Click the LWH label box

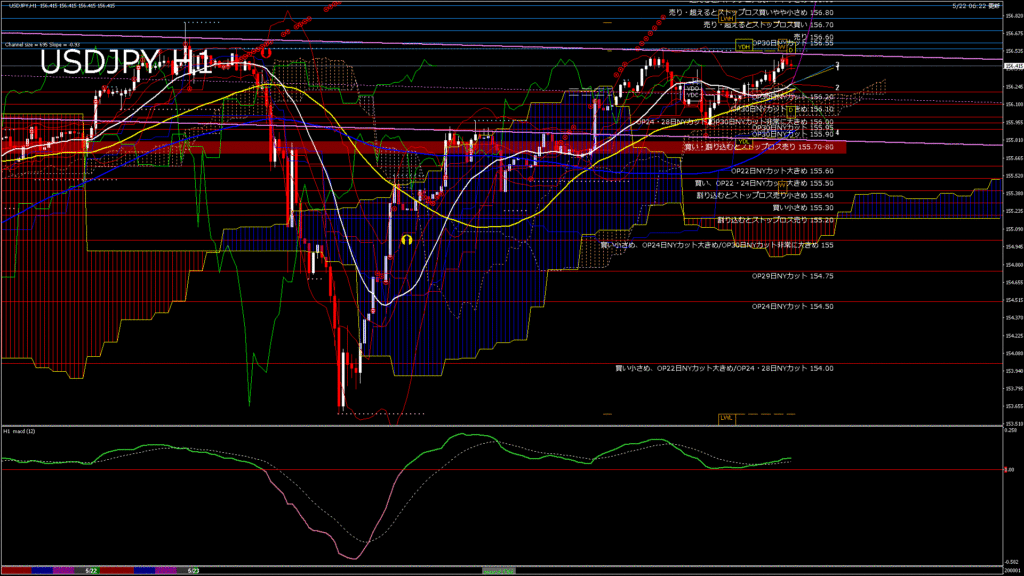pyautogui.click(x=728, y=18)
